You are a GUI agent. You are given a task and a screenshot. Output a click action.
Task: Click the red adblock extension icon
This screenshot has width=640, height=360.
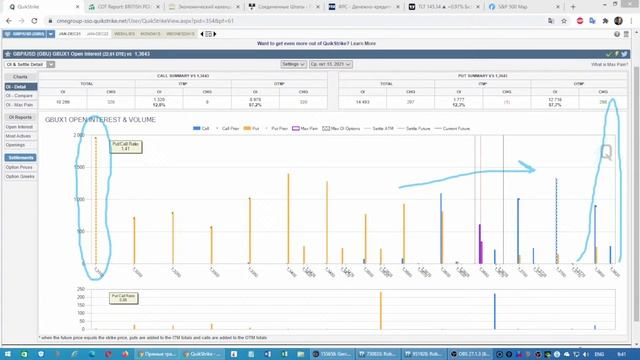click(580, 21)
